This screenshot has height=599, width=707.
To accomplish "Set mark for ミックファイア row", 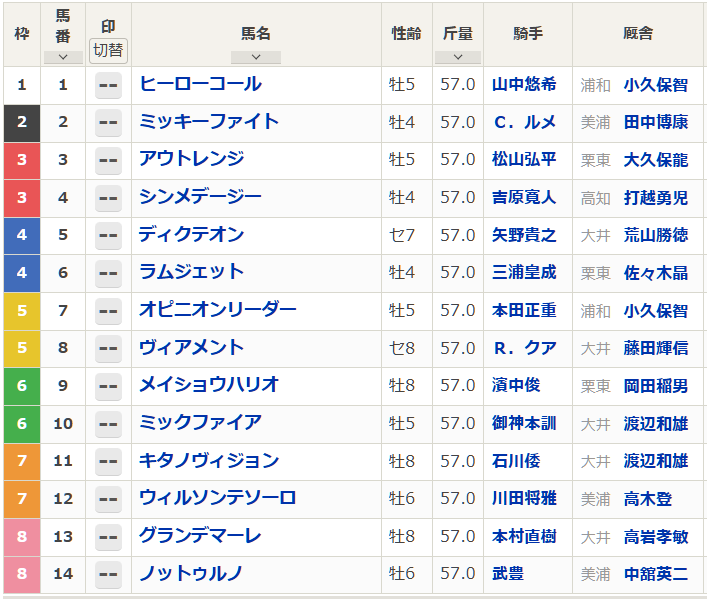I will tap(108, 424).
